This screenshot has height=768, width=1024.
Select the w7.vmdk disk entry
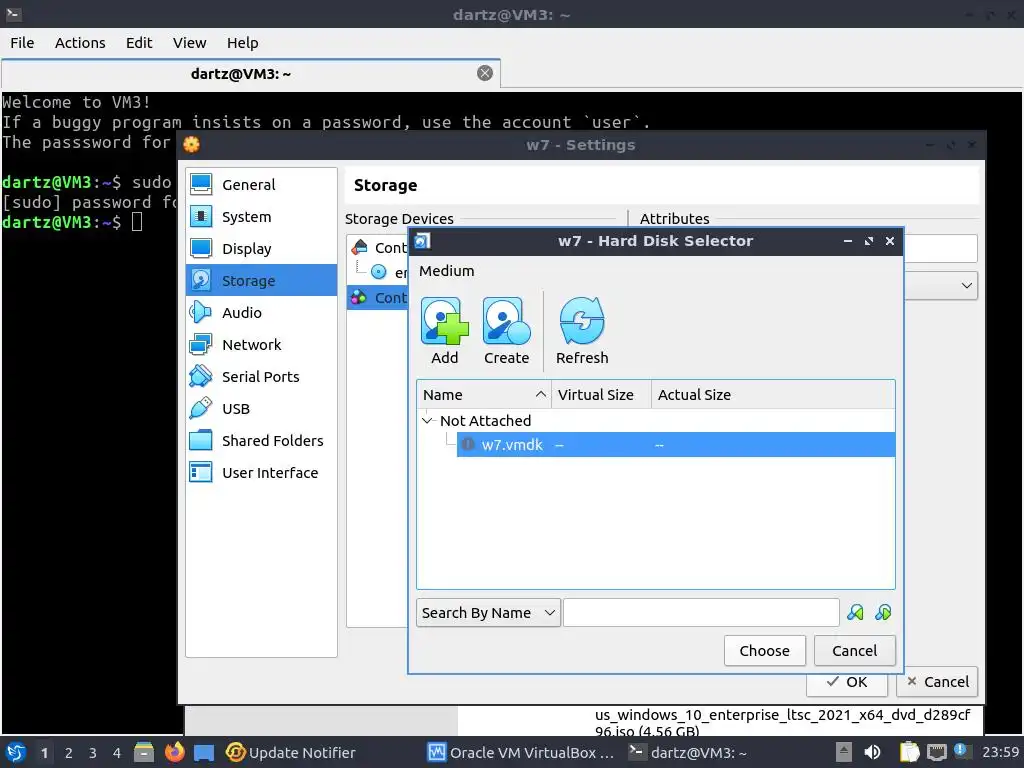point(676,445)
